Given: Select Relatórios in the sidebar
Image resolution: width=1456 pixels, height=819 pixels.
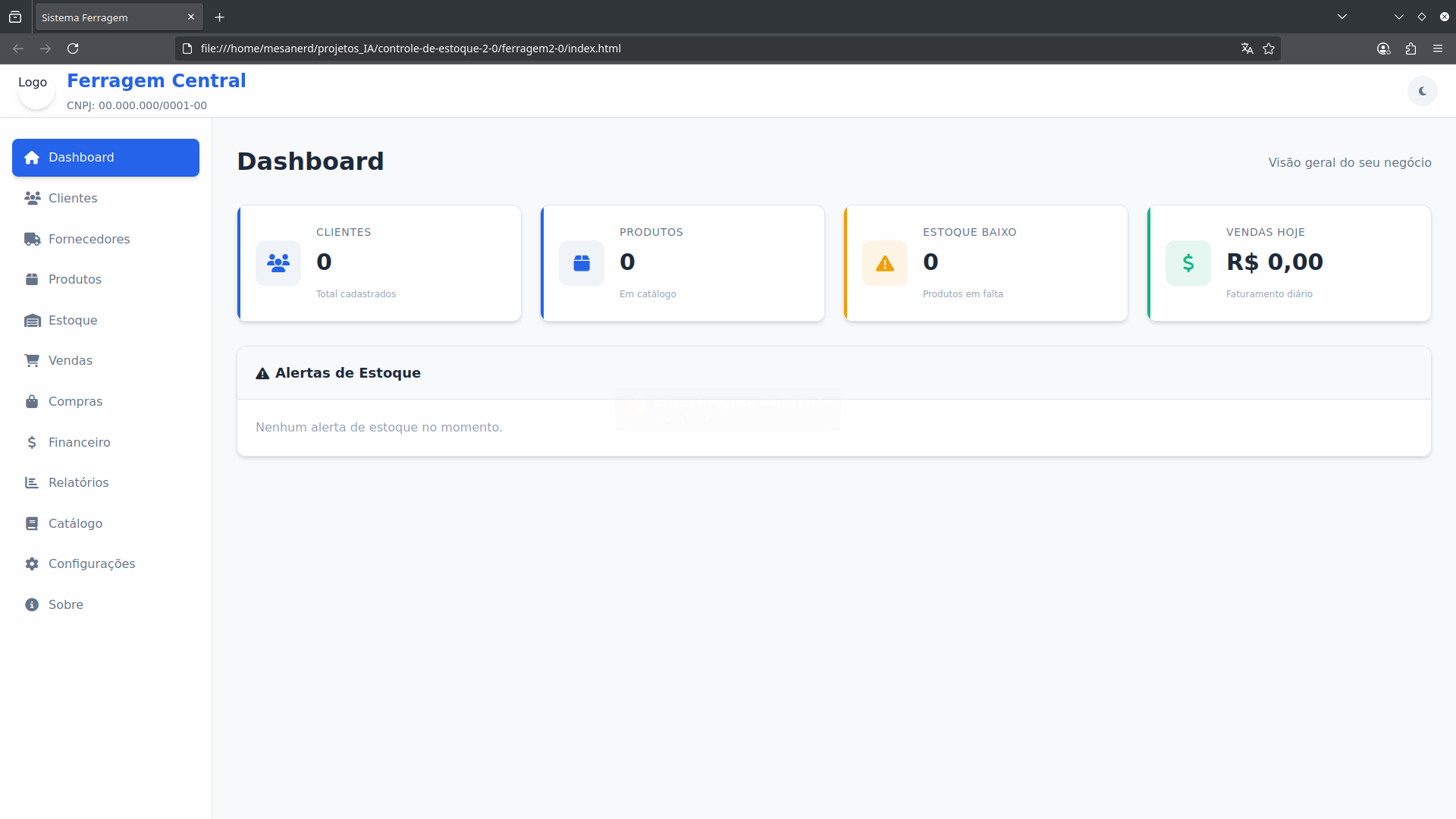Looking at the screenshot, I should [x=78, y=482].
